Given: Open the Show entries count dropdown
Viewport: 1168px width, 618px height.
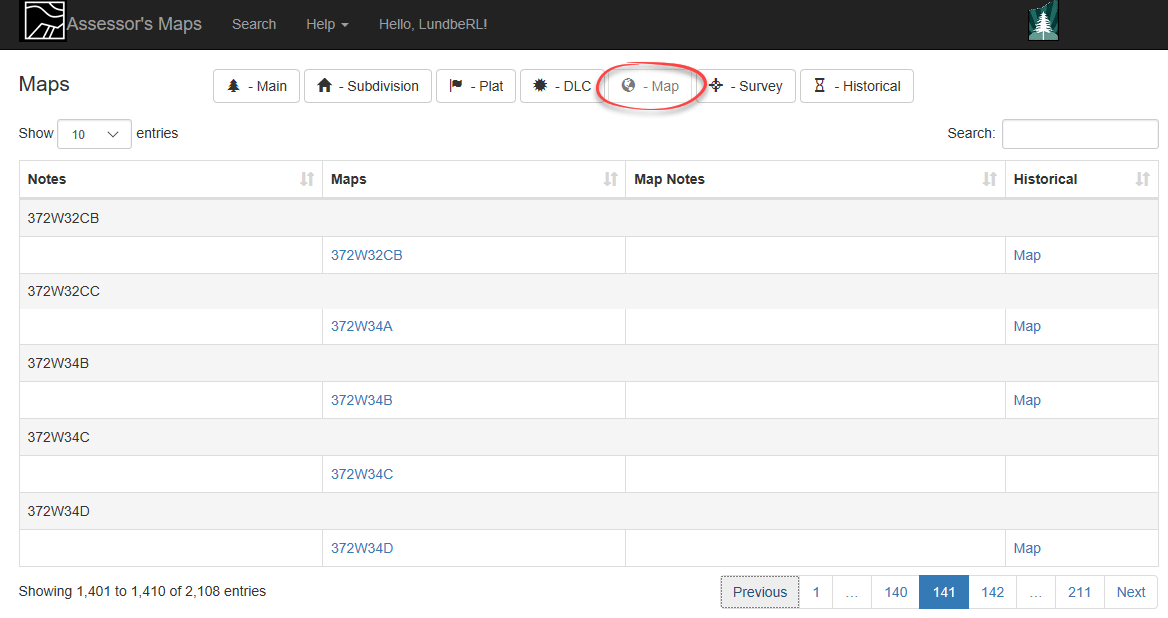Looking at the screenshot, I should point(95,134).
